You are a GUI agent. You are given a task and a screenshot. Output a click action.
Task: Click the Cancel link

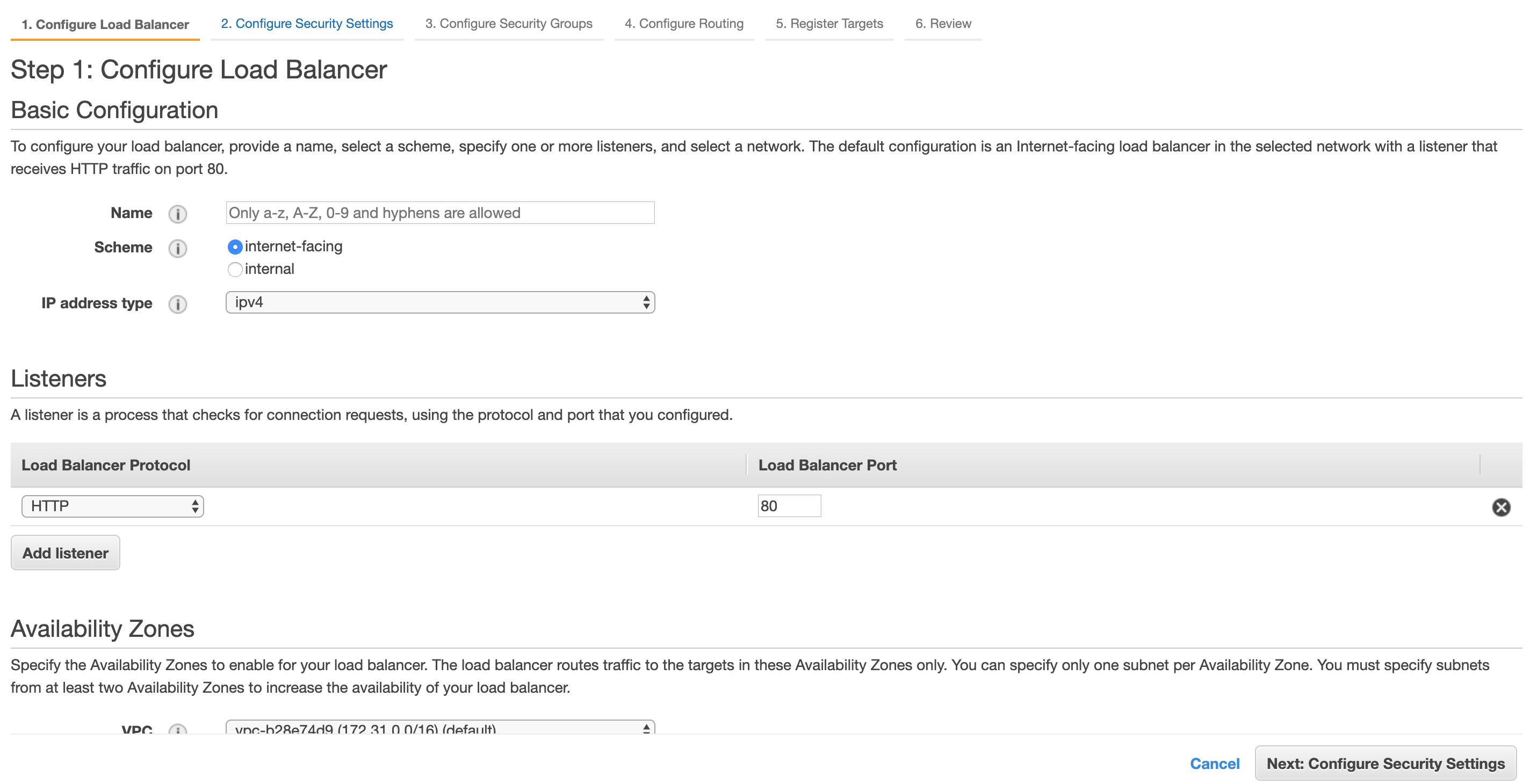click(x=1214, y=763)
